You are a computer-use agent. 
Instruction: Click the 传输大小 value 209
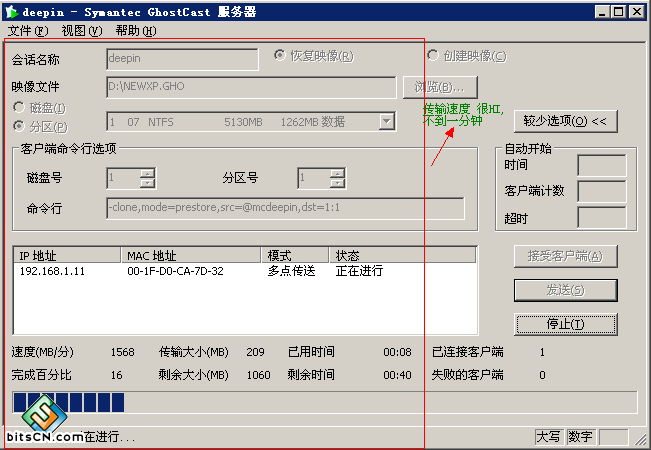(x=255, y=352)
